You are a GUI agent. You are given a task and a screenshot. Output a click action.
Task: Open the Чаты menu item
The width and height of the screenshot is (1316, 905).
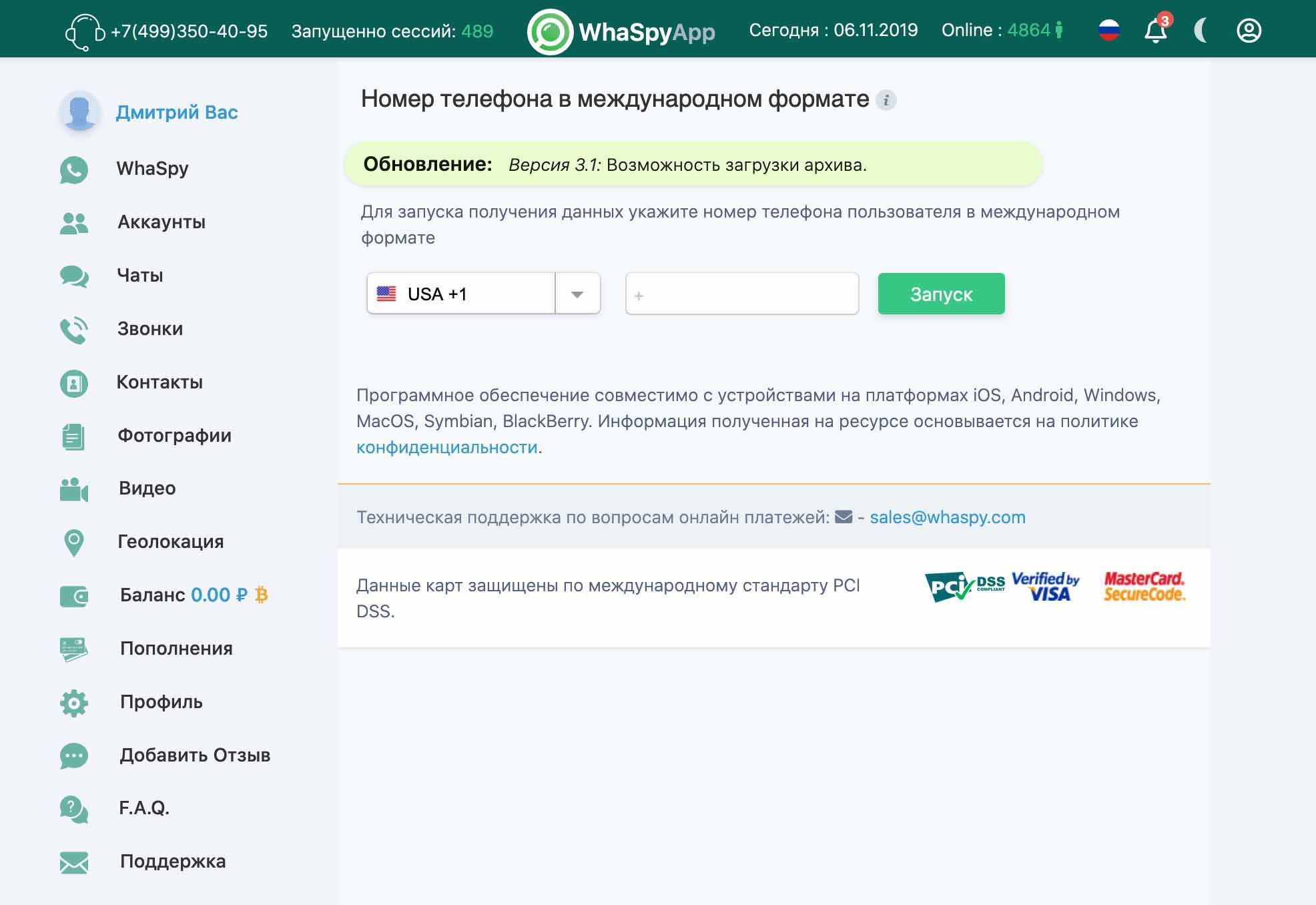point(140,276)
